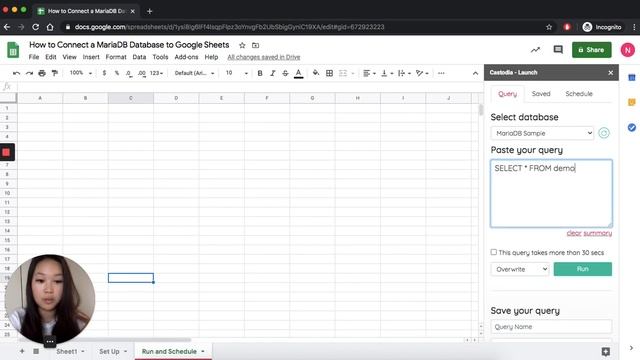Select the Paint format tool

click(54, 73)
